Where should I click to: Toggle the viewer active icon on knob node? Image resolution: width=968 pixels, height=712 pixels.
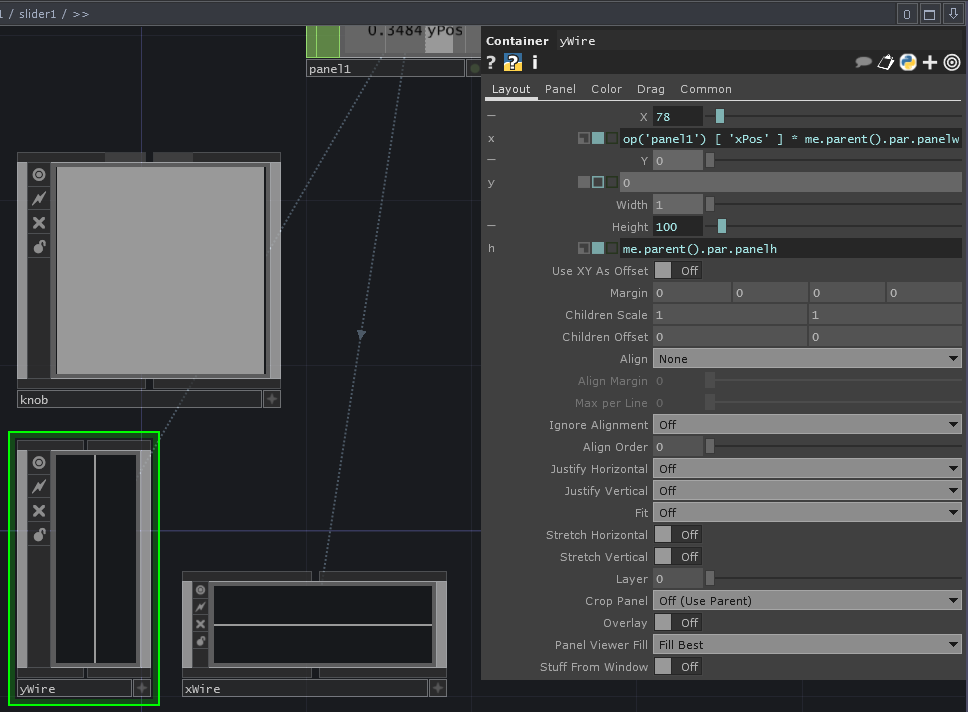coord(39,175)
